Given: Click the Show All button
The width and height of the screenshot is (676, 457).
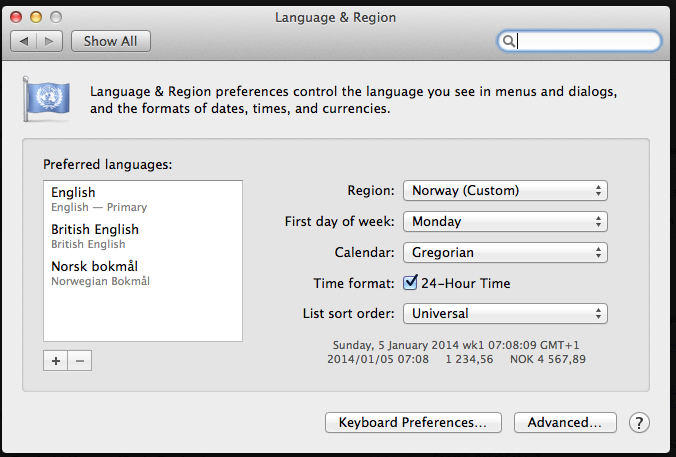Looking at the screenshot, I should (111, 41).
